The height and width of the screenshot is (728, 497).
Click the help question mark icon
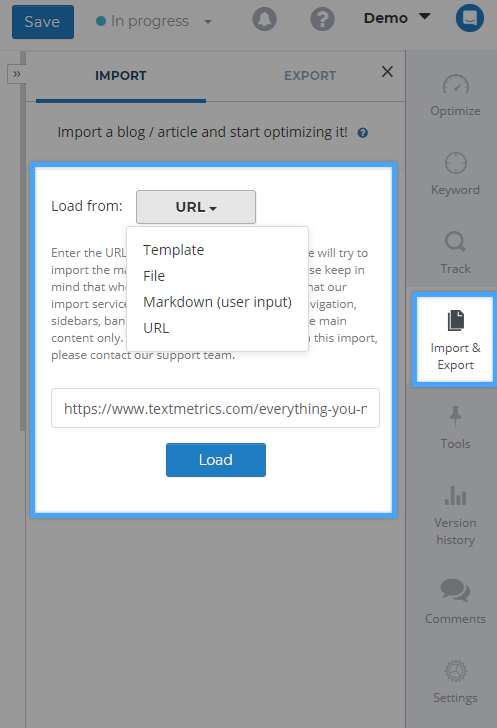pos(322,20)
